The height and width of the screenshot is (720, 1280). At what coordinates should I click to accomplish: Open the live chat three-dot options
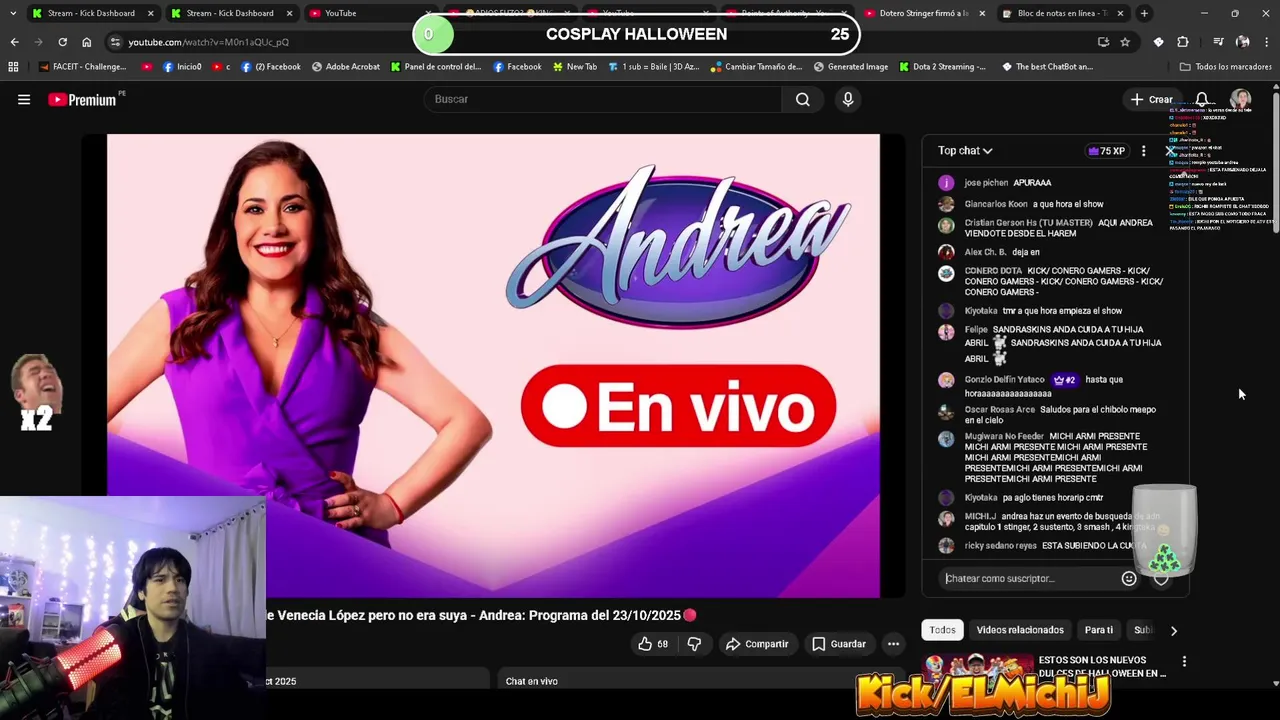point(1143,151)
